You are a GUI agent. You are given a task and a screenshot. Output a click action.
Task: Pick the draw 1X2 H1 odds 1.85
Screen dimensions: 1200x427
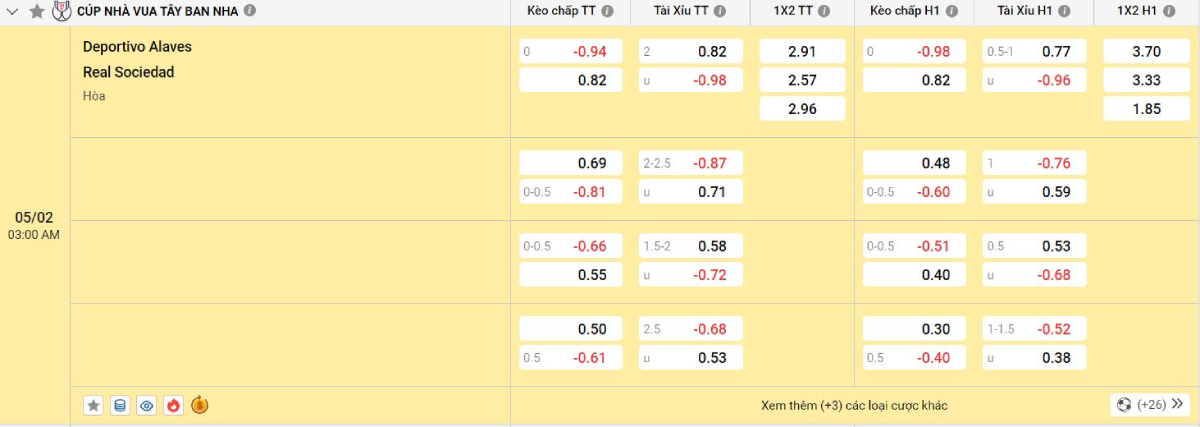[1146, 109]
